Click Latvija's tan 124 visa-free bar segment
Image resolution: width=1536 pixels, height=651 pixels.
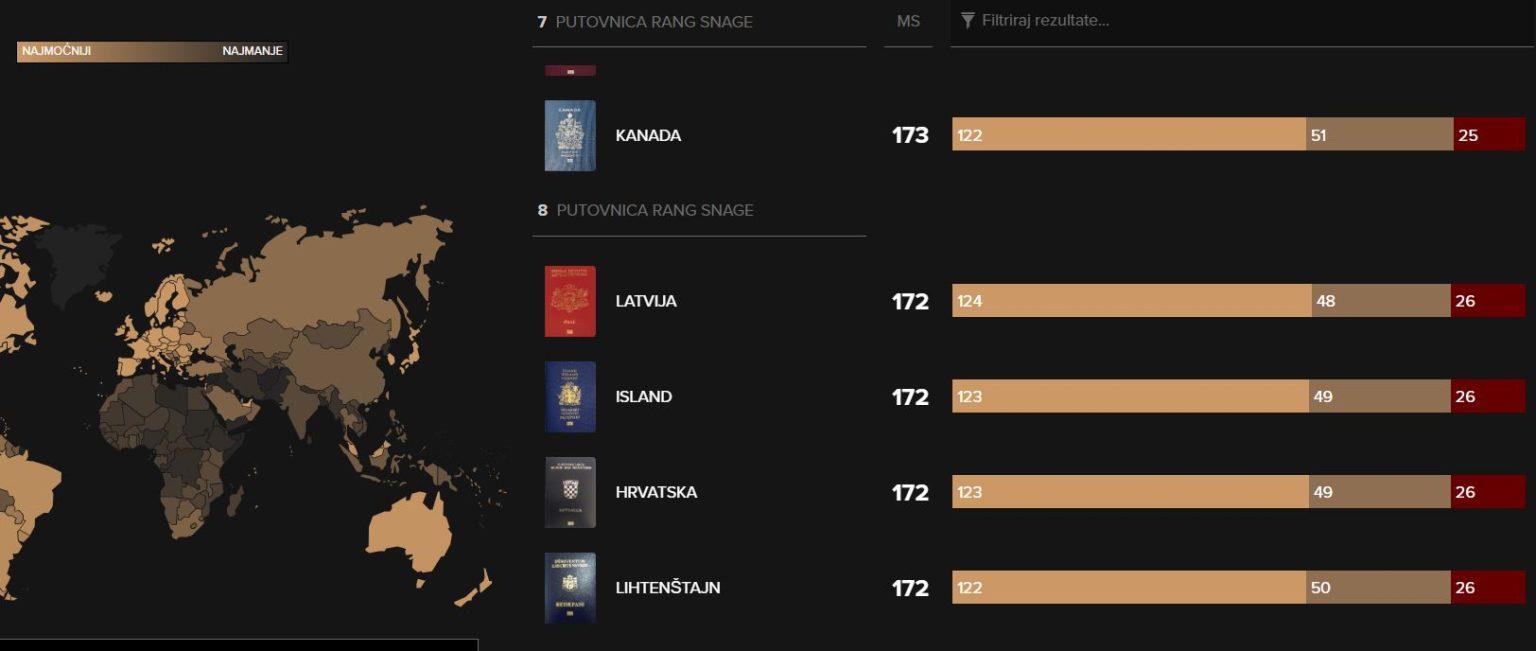pyautogui.click(x=1130, y=300)
